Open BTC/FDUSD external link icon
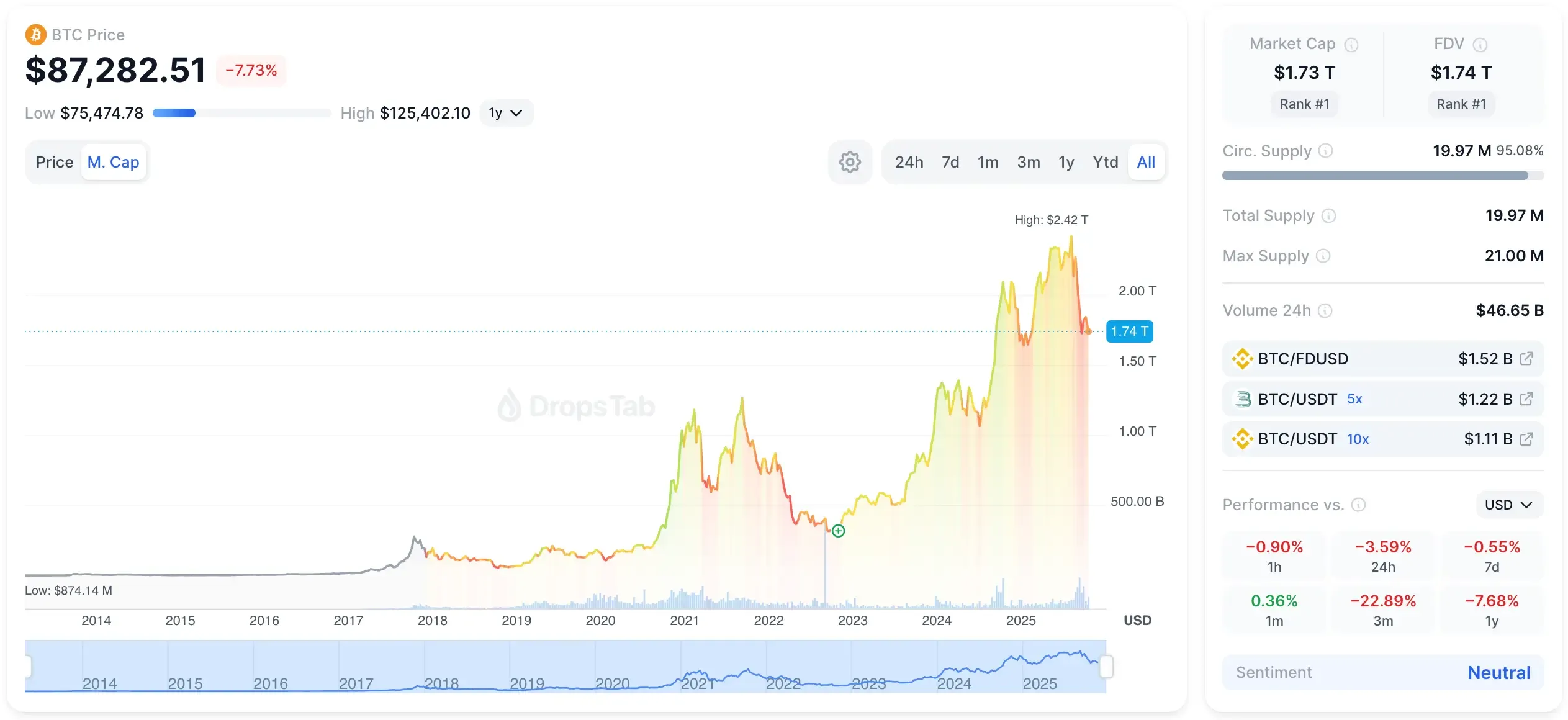 [x=1526, y=359]
